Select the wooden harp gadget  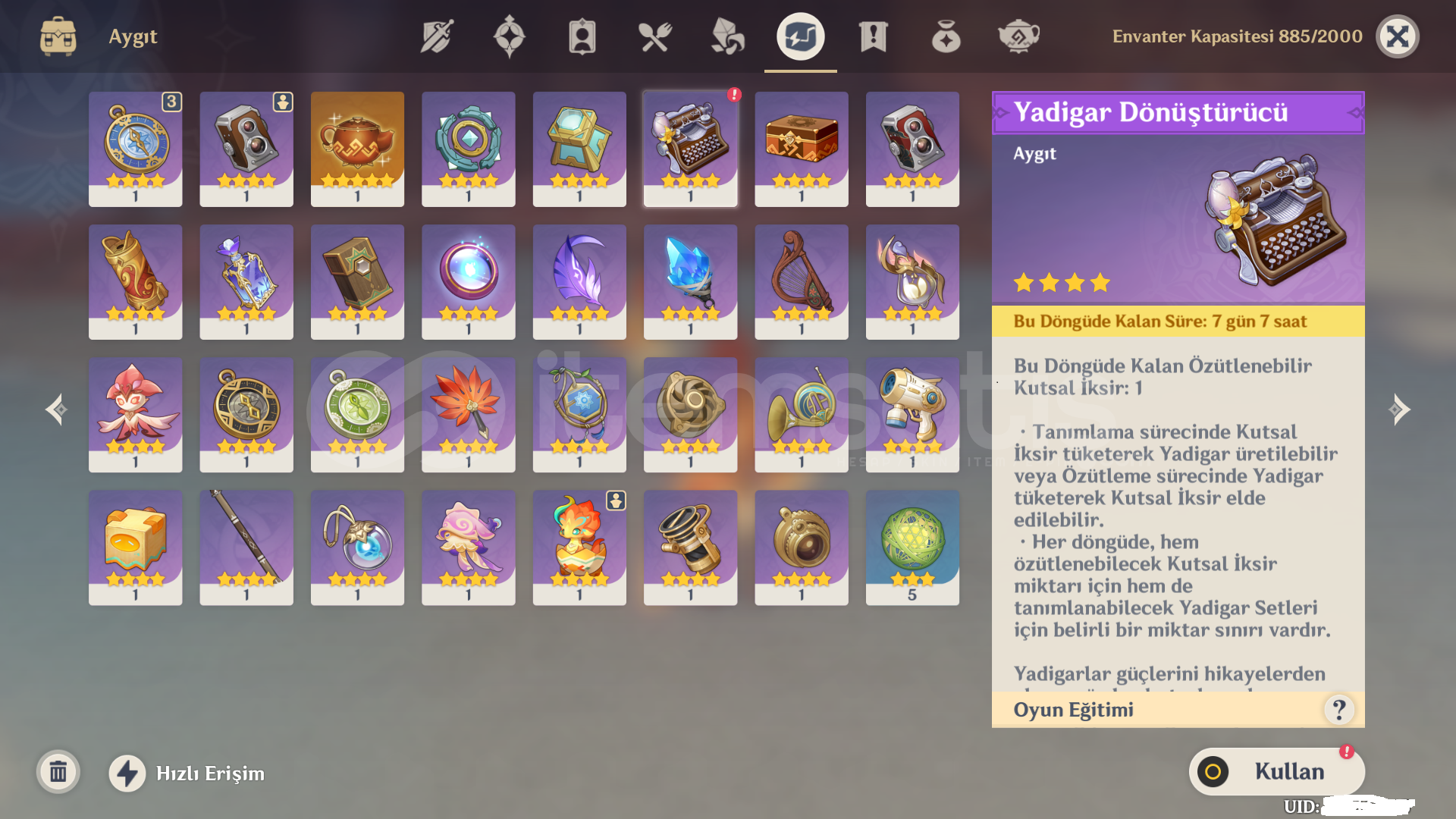click(x=802, y=282)
